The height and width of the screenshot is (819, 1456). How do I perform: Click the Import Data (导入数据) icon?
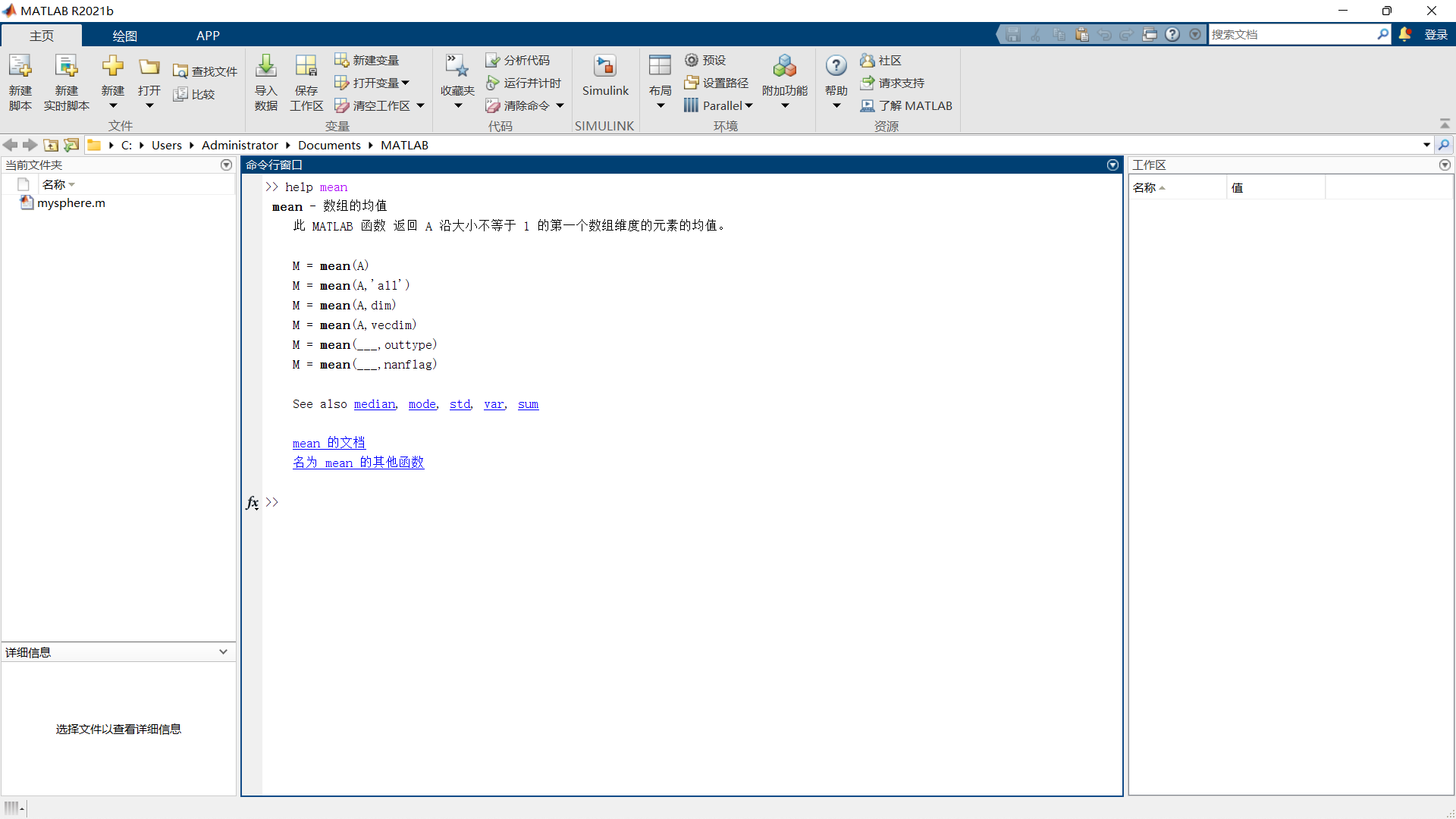266,67
